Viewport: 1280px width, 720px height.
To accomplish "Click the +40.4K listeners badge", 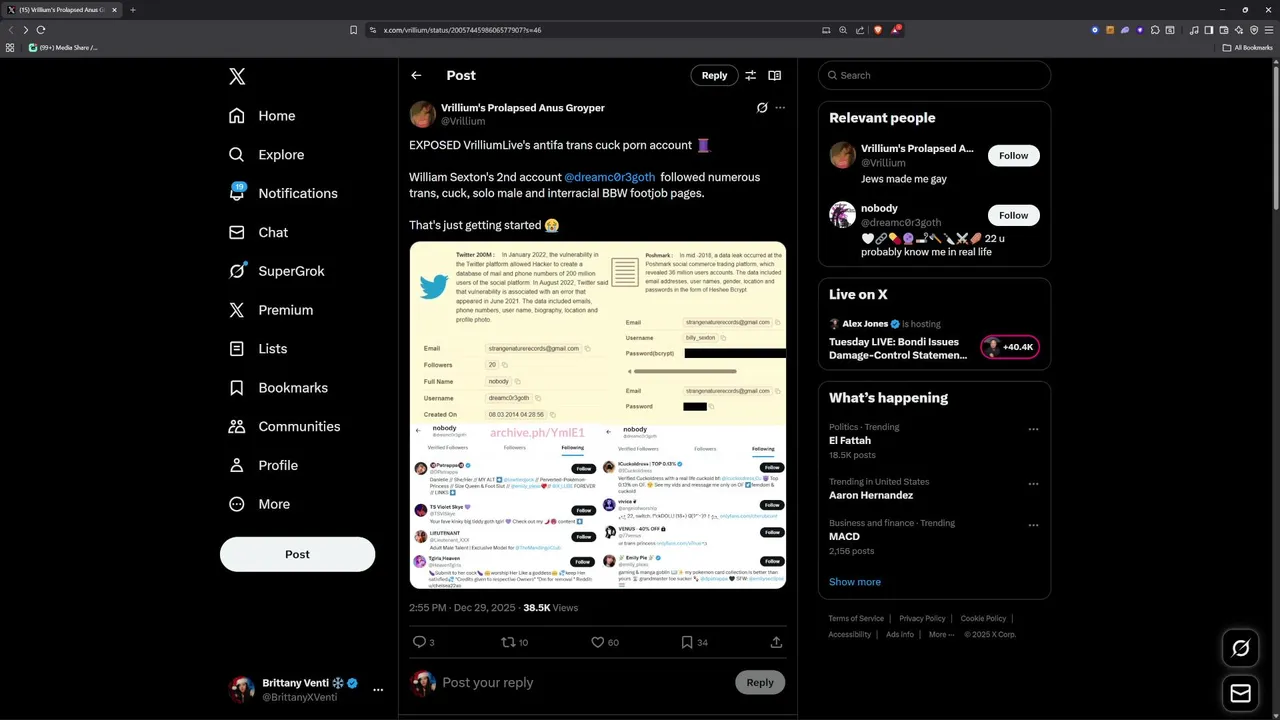I will [1010, 347].
